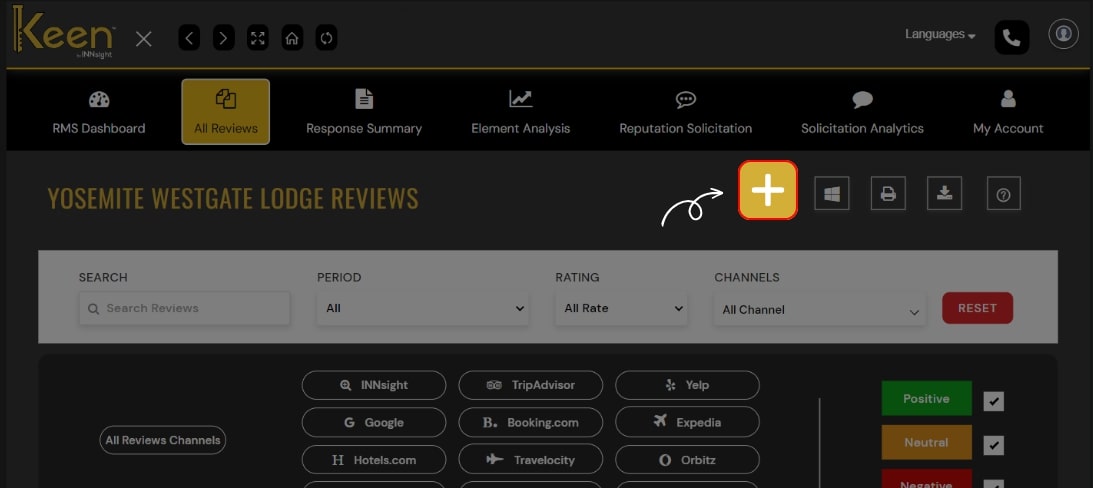The height and width of the screenshot is (488, 1093).
Task: Click the Search Reviews input field
Action: pyautogui.click(x=184, y=308)
